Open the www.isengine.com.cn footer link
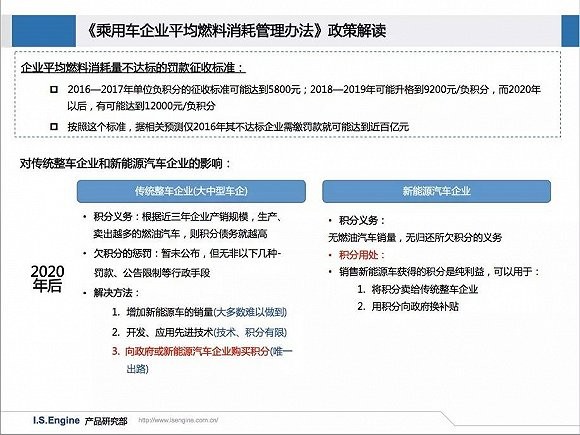Viewport: 580px width, 435px height. coord(178,420)
